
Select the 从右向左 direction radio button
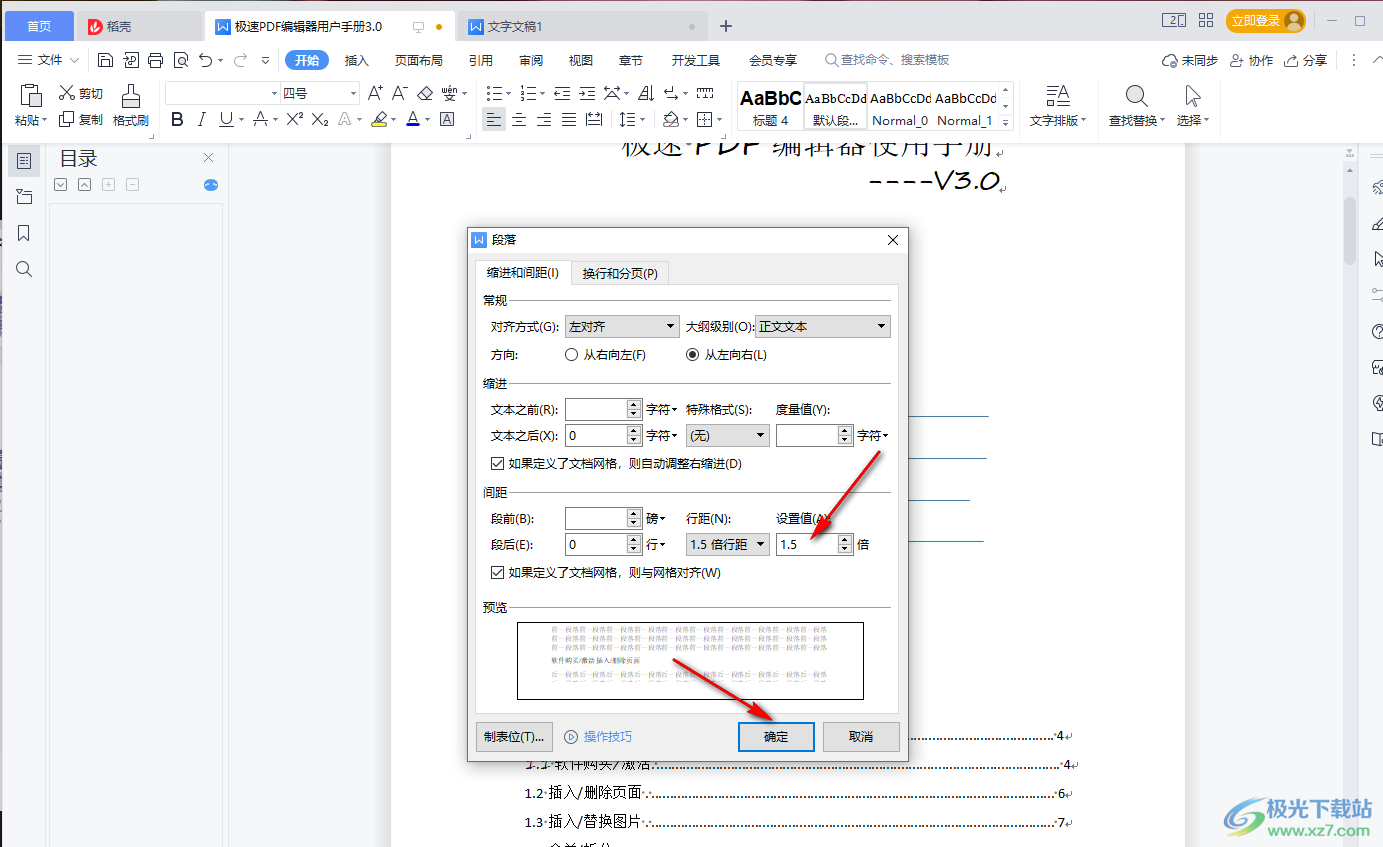click(x=572, y=355)
